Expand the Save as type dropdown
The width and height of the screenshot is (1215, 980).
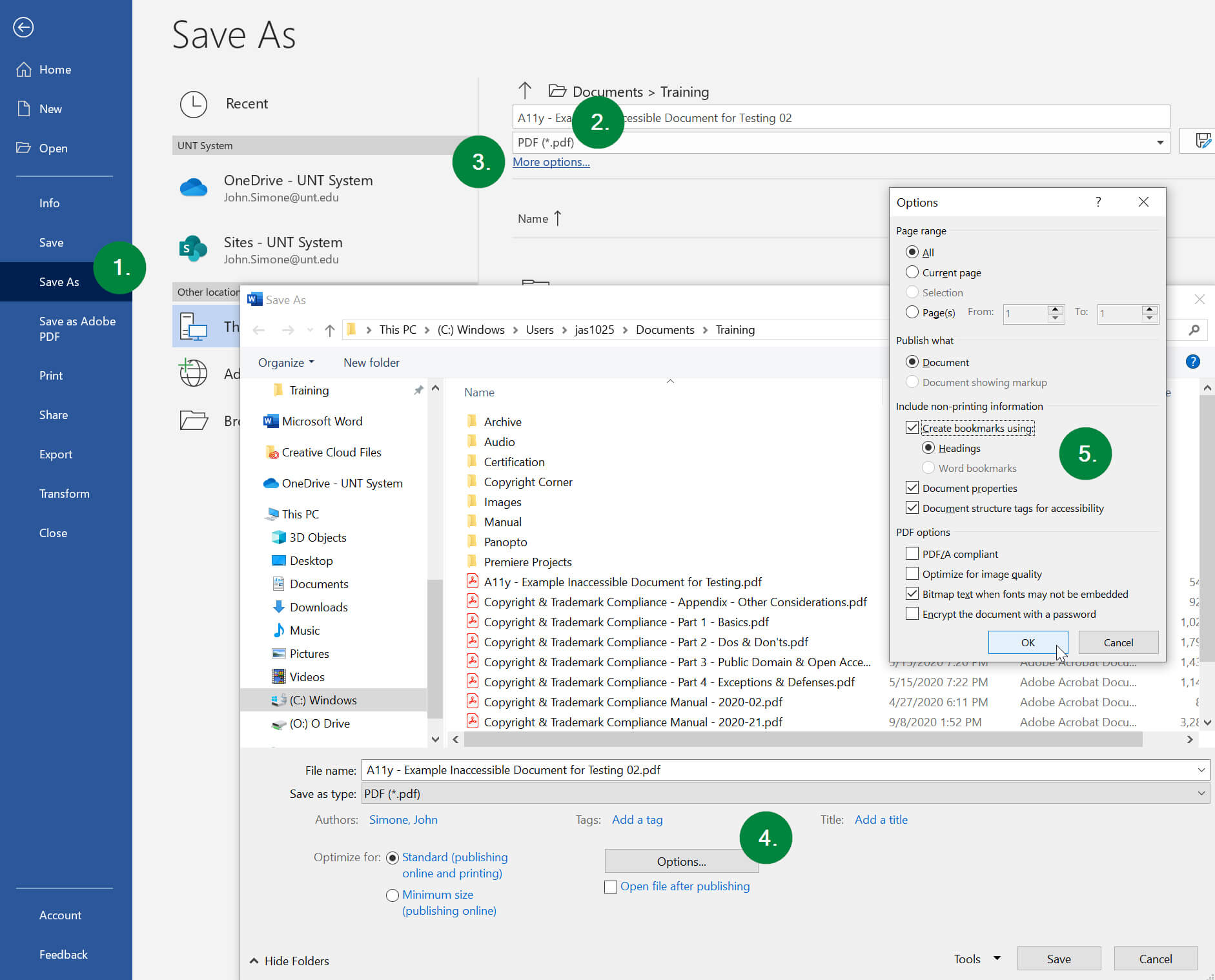click(x=1201, y=794)
